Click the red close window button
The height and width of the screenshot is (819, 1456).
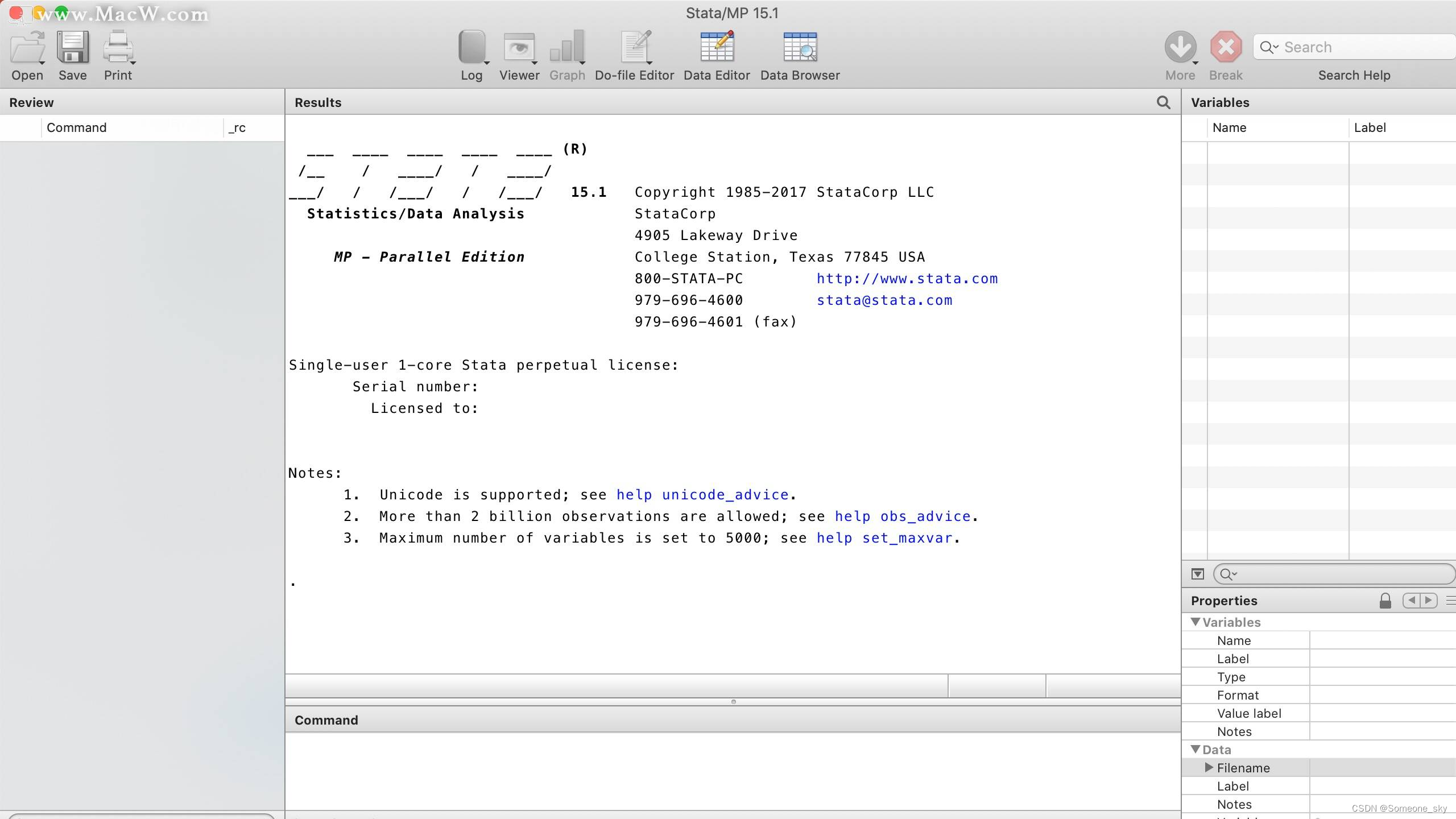(x=16, y=13)
